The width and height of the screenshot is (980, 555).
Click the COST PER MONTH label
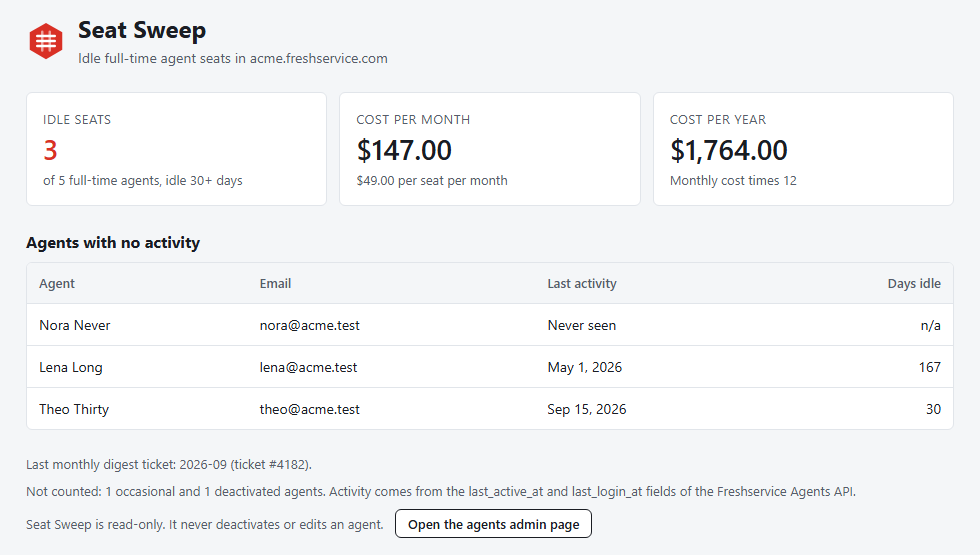pos(413,119)
